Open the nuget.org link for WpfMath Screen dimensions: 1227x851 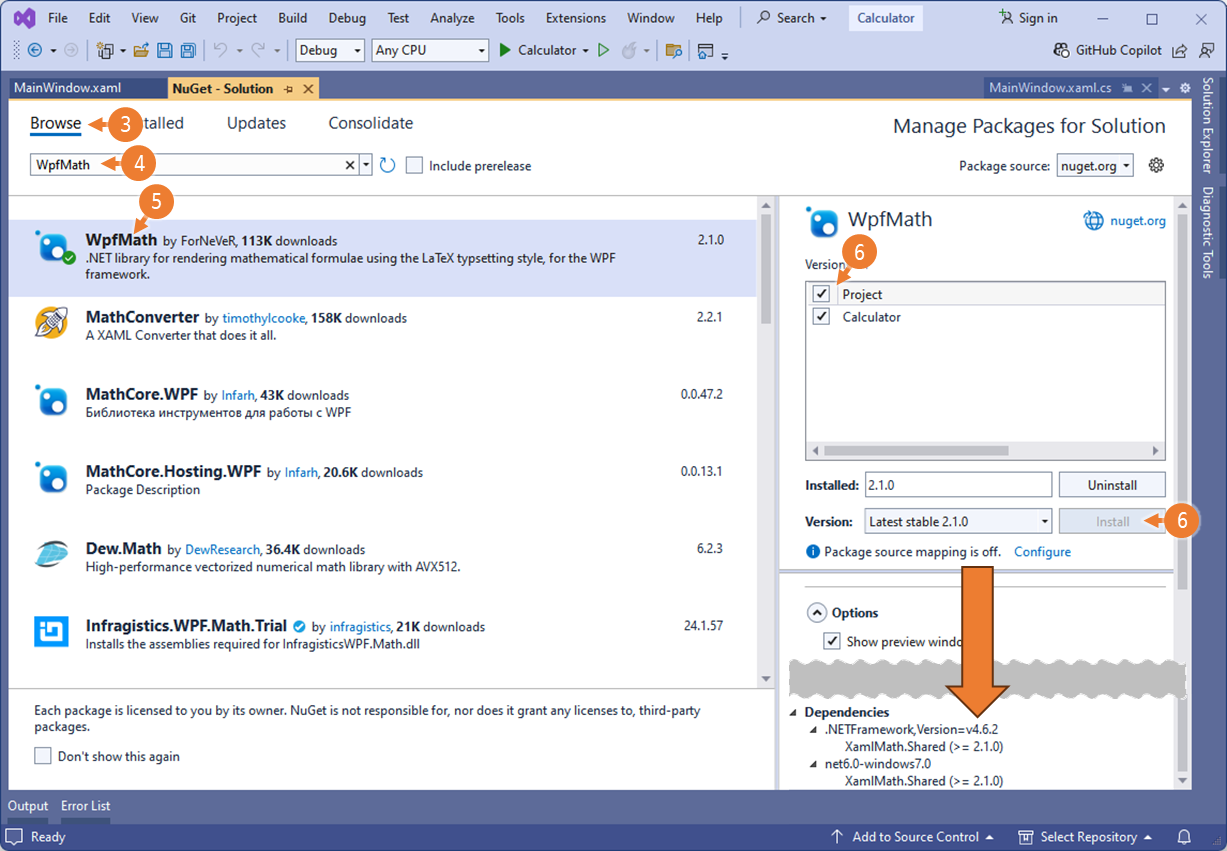pos(1138,221)
